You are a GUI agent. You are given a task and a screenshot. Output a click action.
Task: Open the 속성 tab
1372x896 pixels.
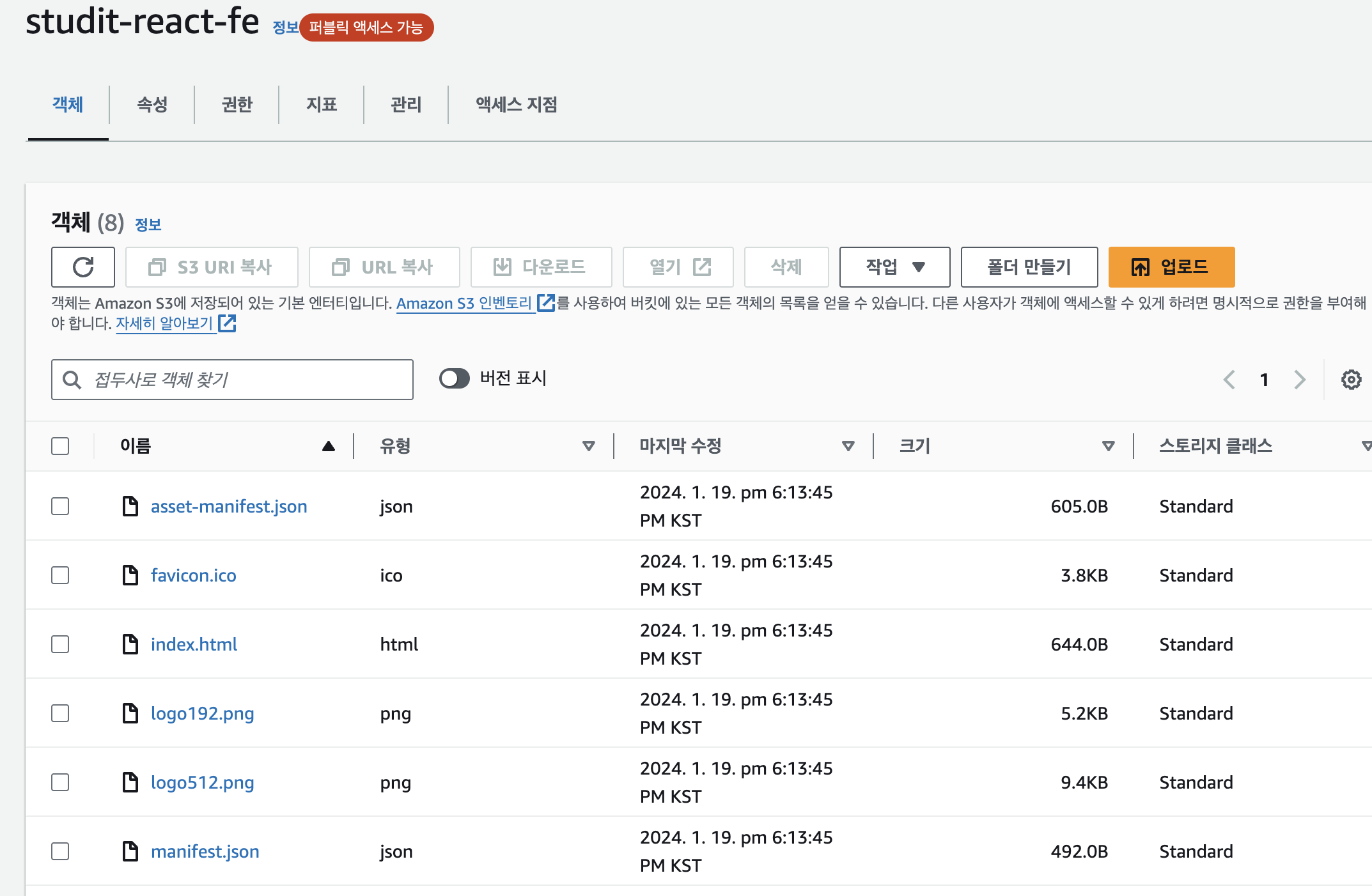[x=152, y=104]
